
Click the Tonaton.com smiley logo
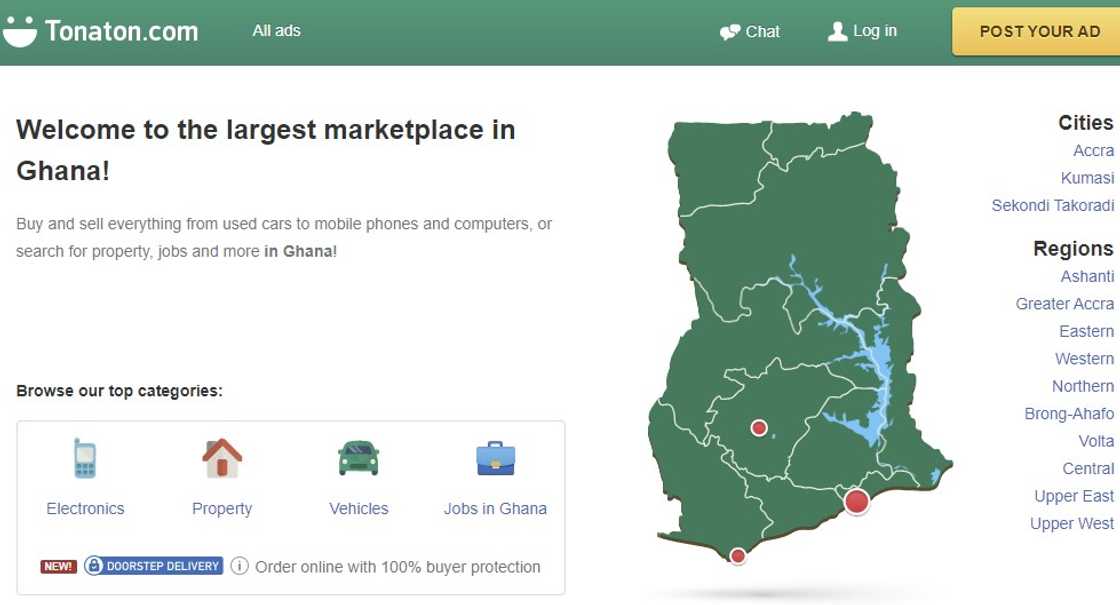(x=22, y=30)
